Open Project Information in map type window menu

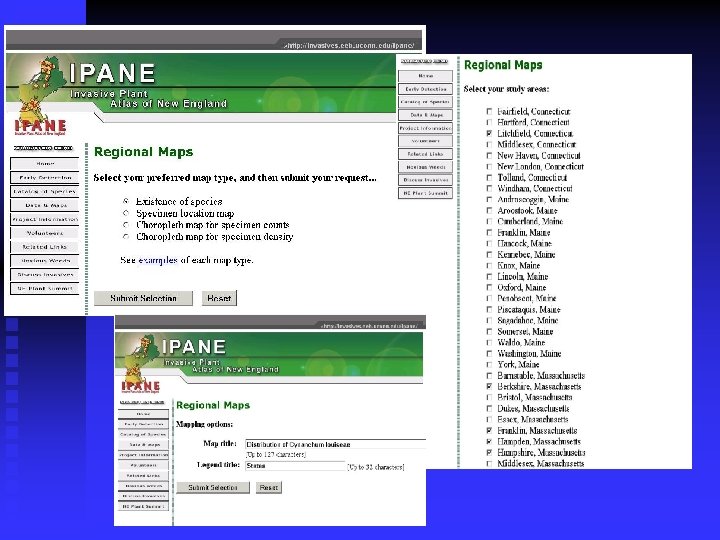[45, 219]
